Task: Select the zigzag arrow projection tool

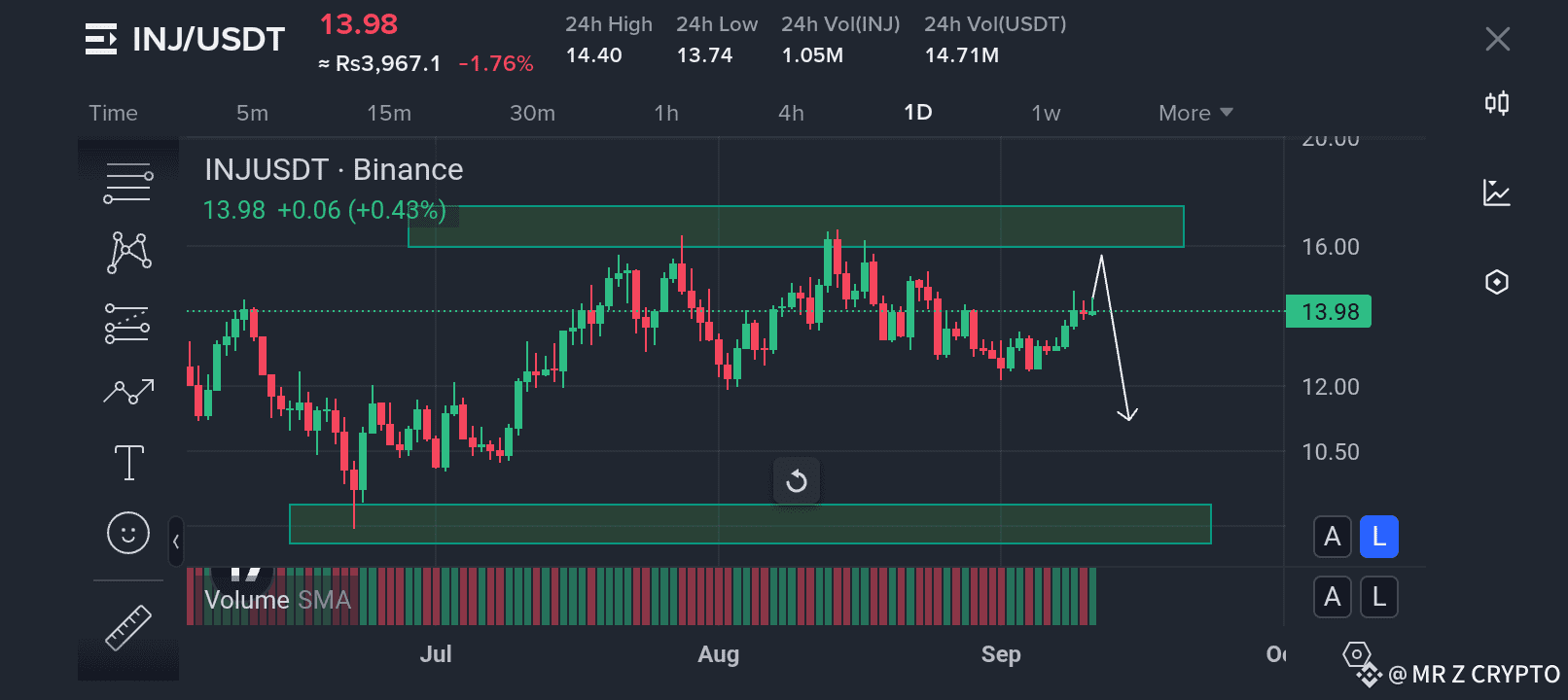Action: point(128,392)
